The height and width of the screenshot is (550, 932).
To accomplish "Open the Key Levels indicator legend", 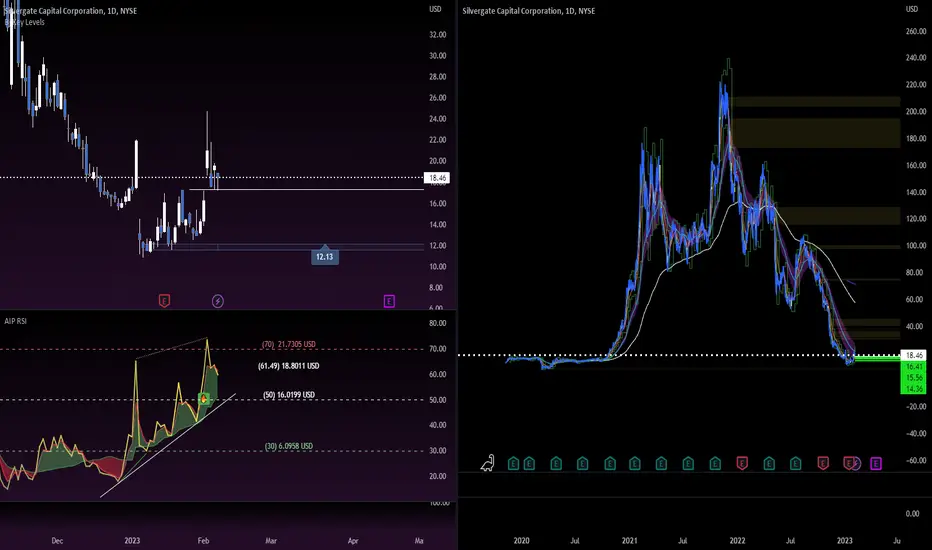I will [24, 22].
